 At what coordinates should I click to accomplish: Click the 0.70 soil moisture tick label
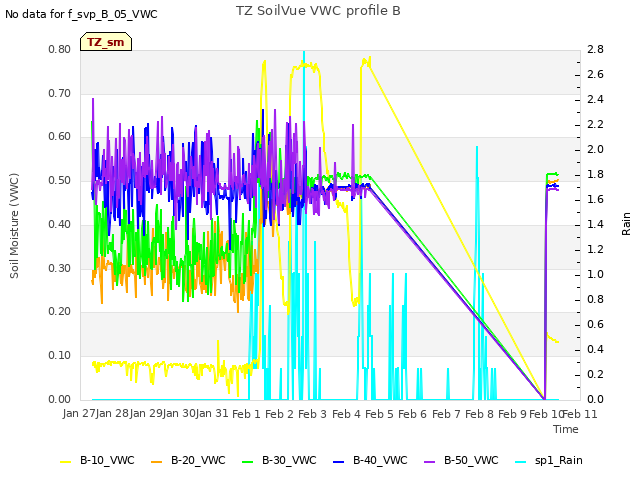tap(60, 93)
